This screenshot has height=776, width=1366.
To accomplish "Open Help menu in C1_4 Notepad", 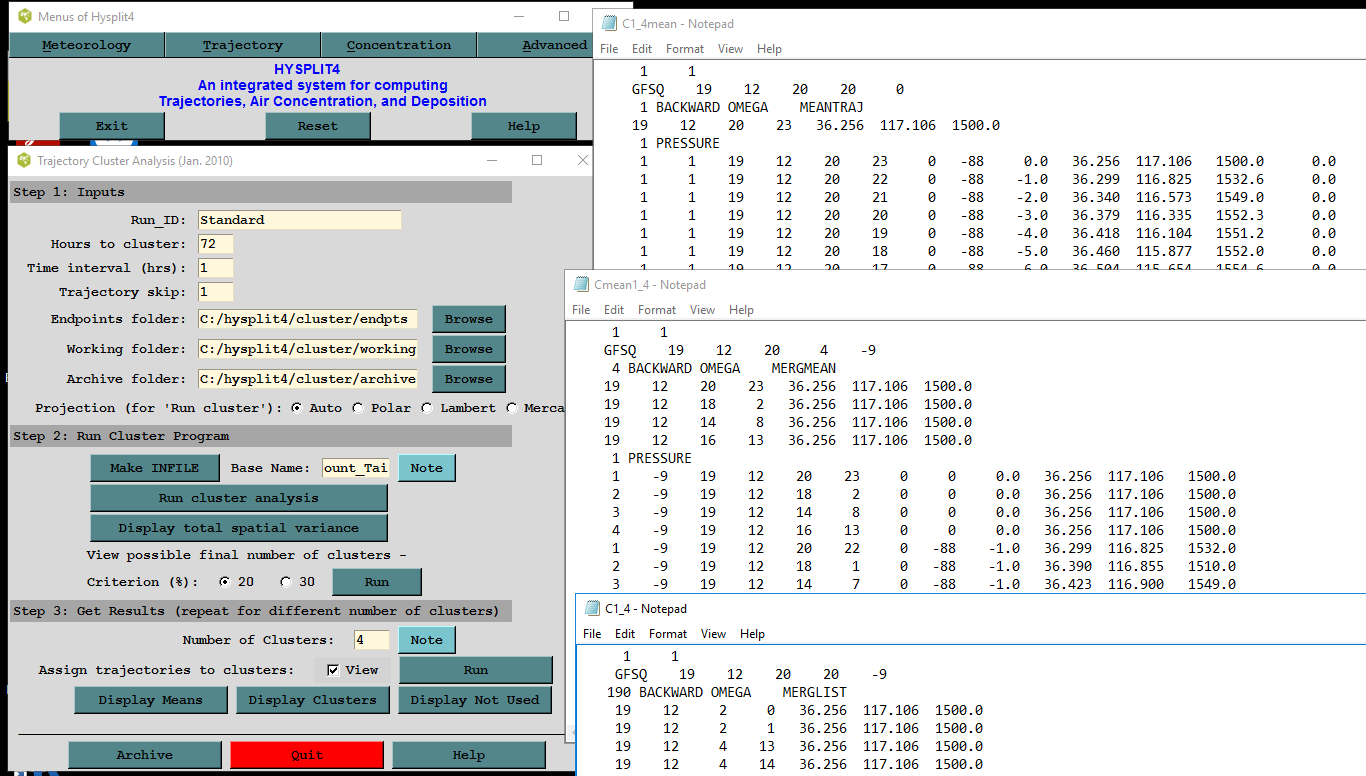I will click(752, 634).
